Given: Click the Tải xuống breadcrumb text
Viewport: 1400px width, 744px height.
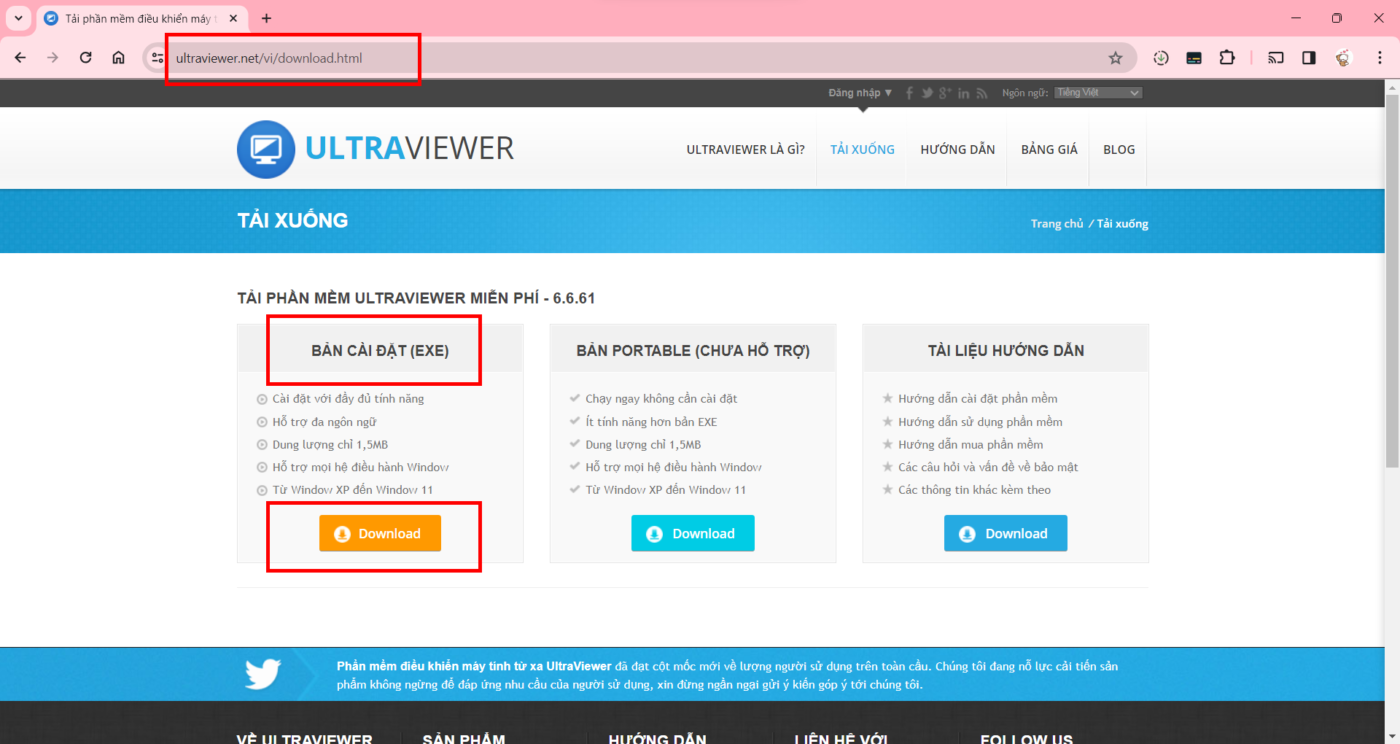Looking at the screenshot, I should pyautogui.click(x=1123, y=224).
